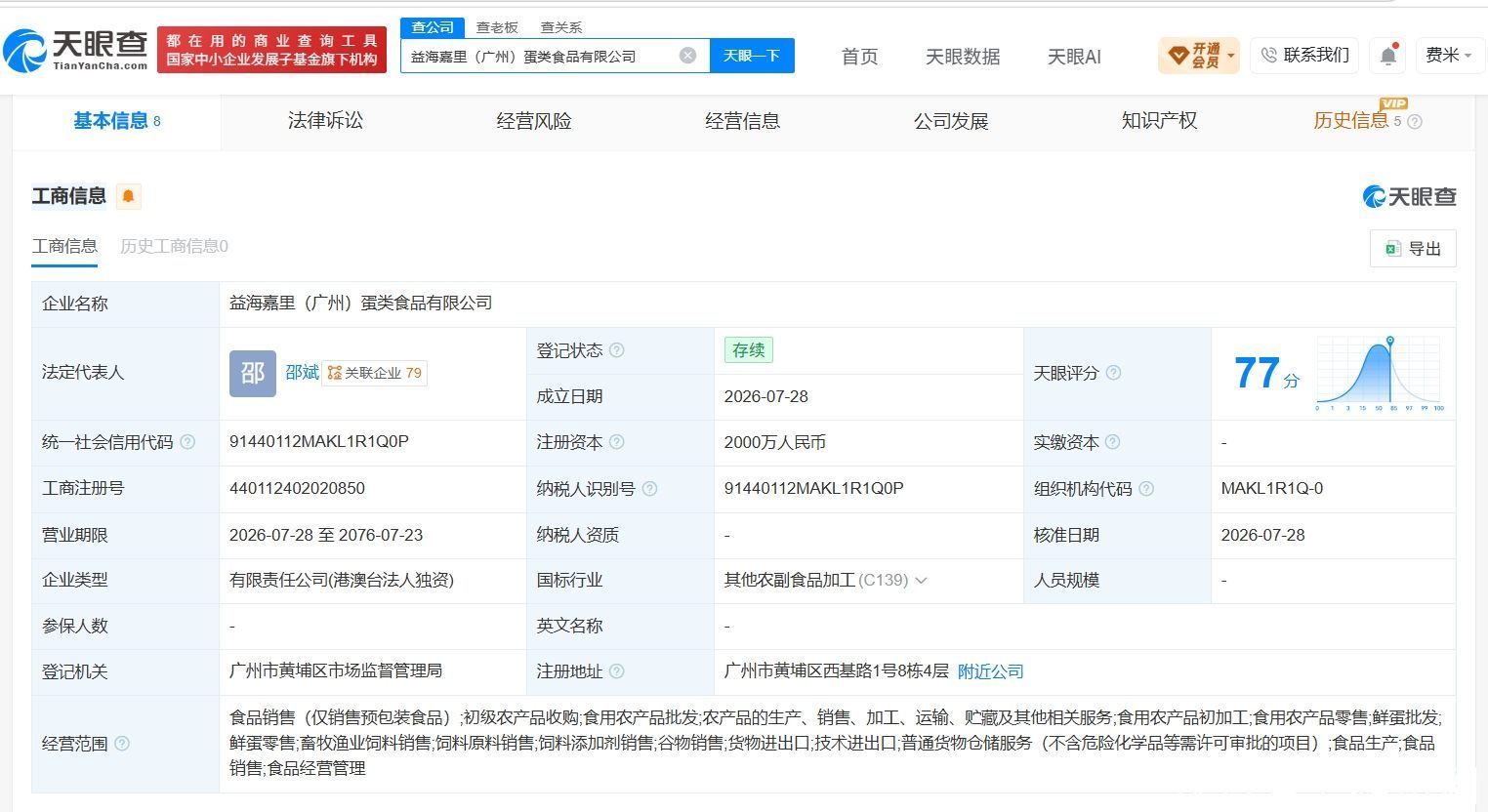Select the 查关系 search mode tab
Image resolution: width=1488 pixels, height=812 pixels.
pyautogui.click(x=561, y=27)
